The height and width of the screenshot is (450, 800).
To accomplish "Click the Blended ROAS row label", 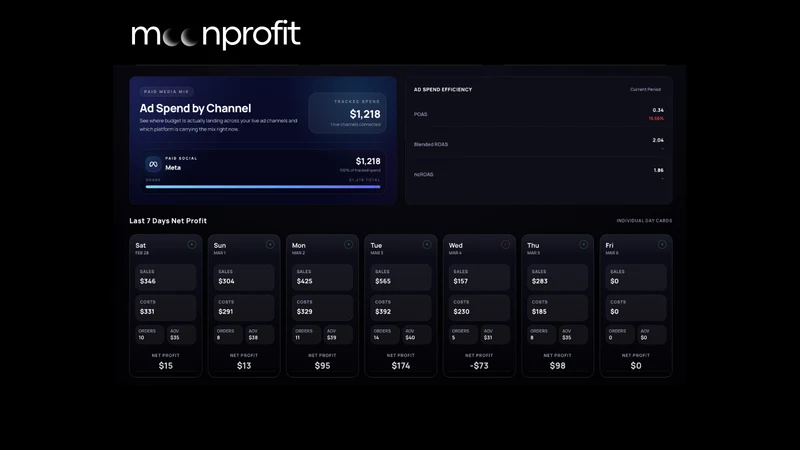I will pyautogui.click(x=431, y=144).
